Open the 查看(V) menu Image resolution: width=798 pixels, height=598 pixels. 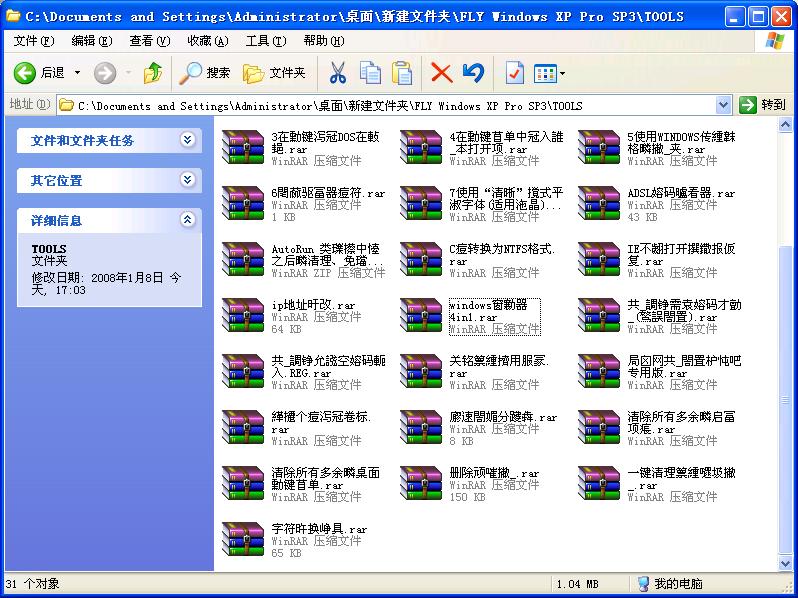coord(150,41)
